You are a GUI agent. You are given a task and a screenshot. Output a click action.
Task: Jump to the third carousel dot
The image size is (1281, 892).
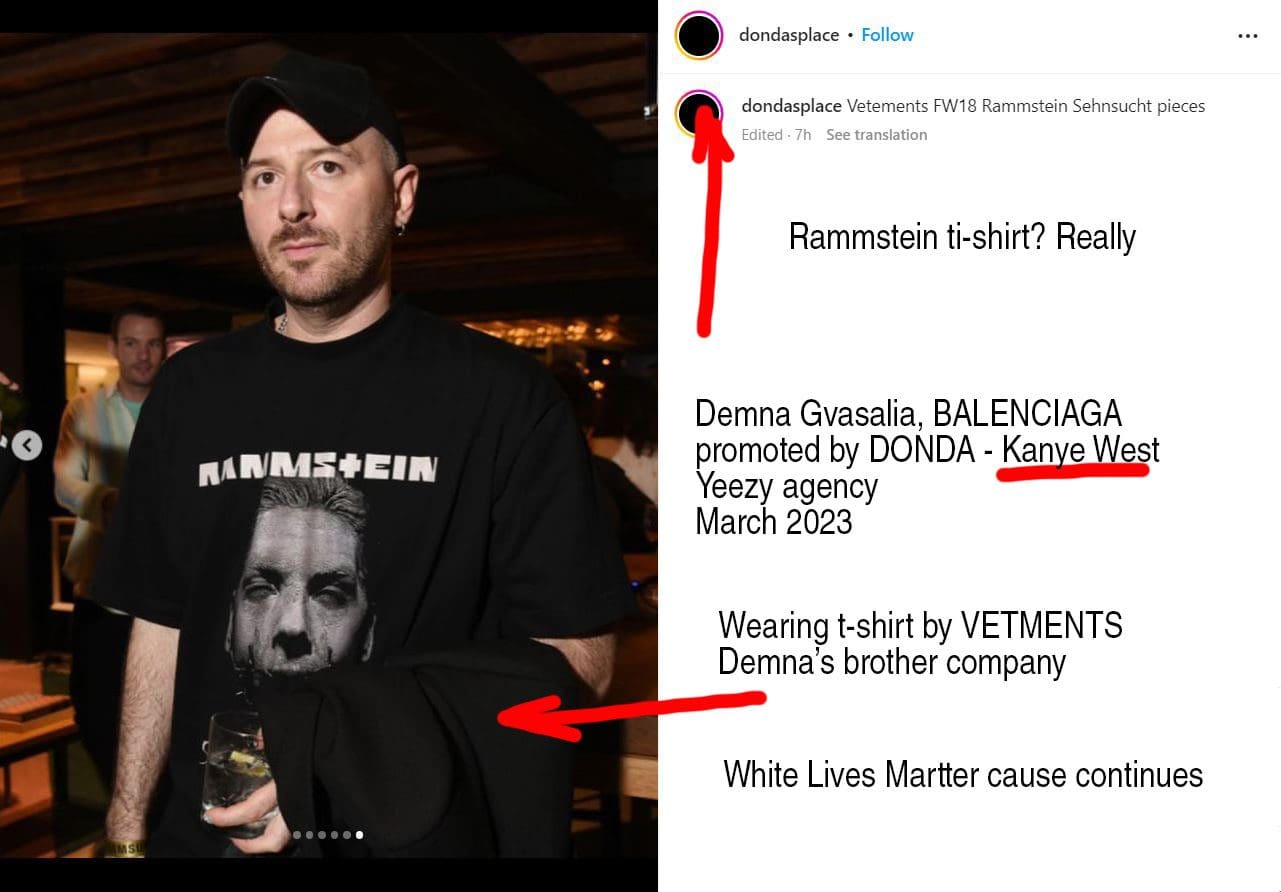(x=322, y=834)
